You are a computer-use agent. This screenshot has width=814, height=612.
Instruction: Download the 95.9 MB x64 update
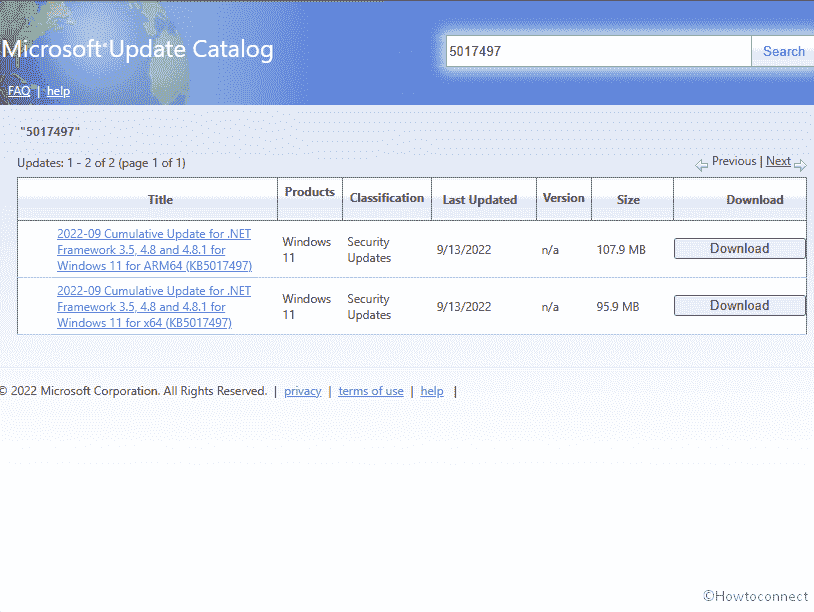(x=739, y=306)
